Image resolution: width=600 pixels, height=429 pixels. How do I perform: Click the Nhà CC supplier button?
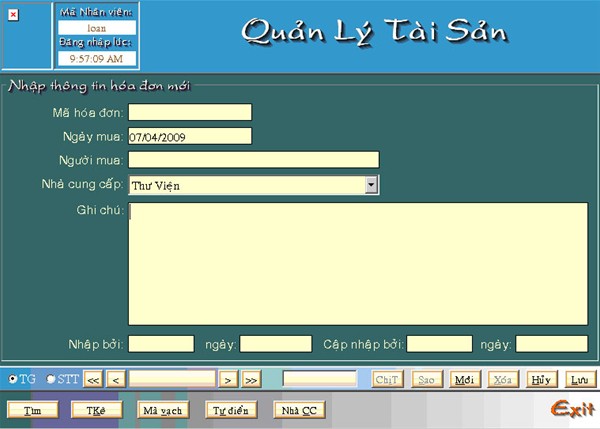coord(299,409)
